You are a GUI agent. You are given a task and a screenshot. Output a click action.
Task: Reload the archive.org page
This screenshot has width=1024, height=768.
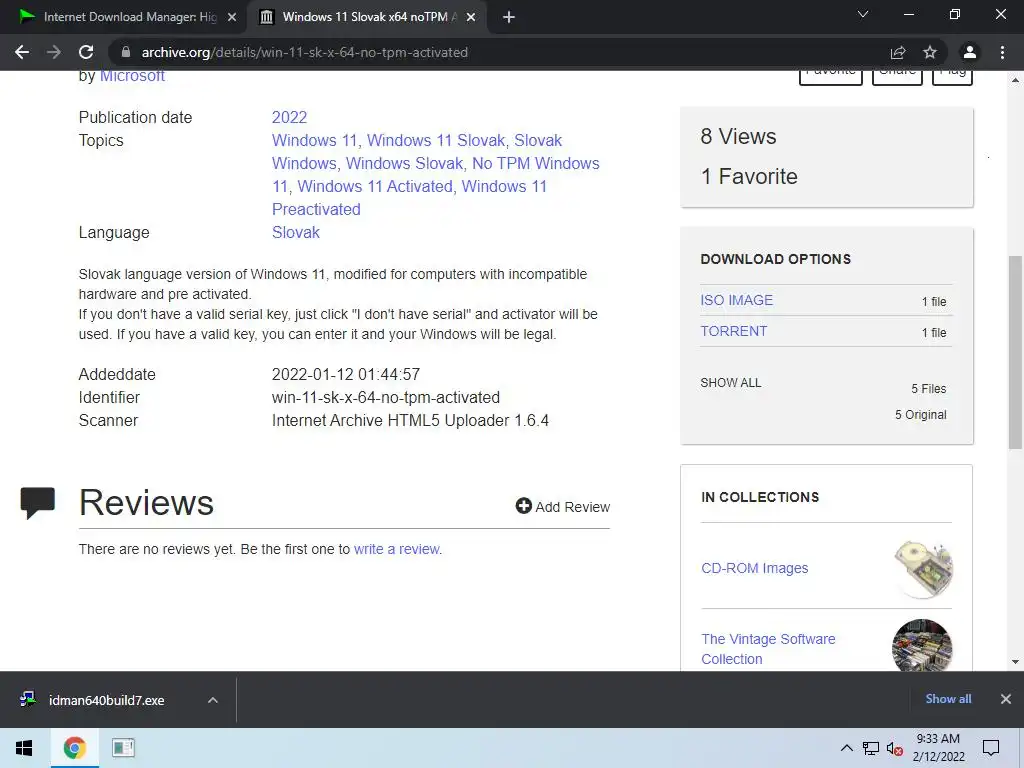[x=86, y=52]
